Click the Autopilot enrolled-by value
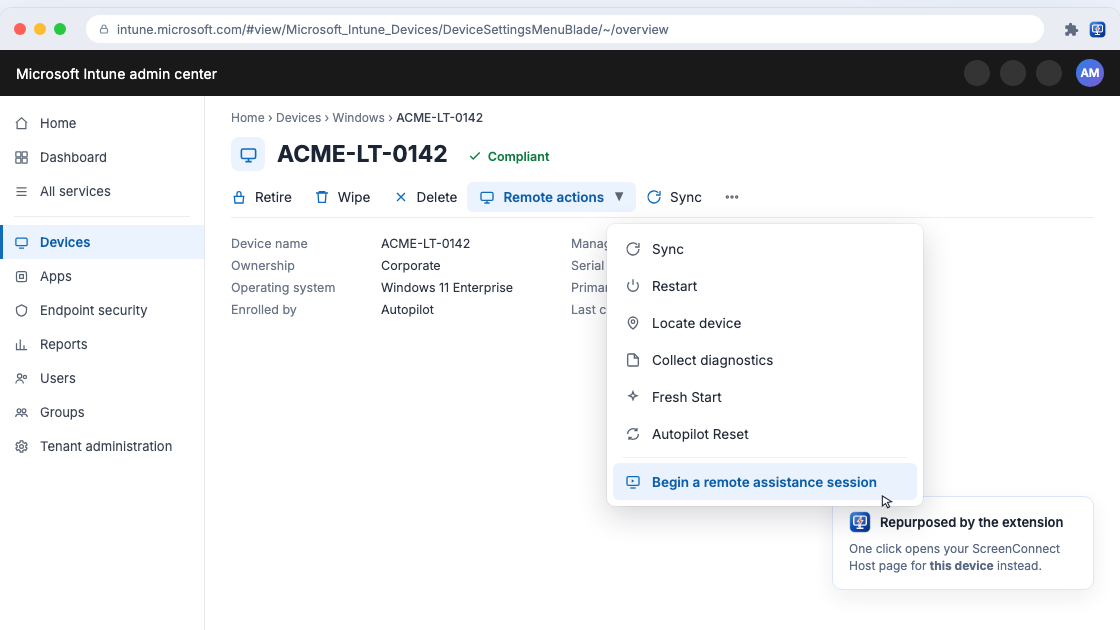Viewport: 1120px width, 630px height. tap(407, 310)
